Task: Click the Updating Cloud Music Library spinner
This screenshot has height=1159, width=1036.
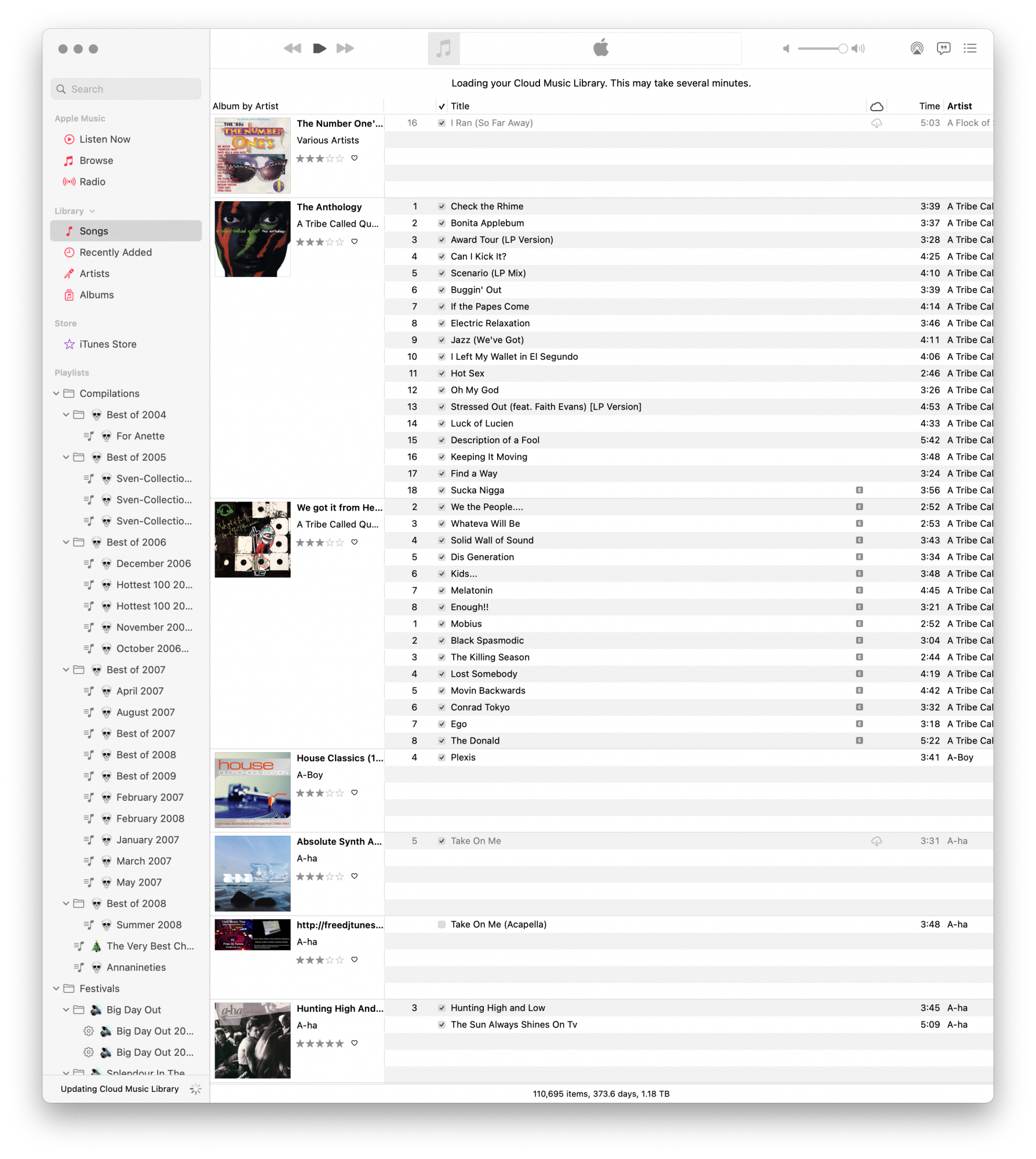Action: click(196, 1089)
